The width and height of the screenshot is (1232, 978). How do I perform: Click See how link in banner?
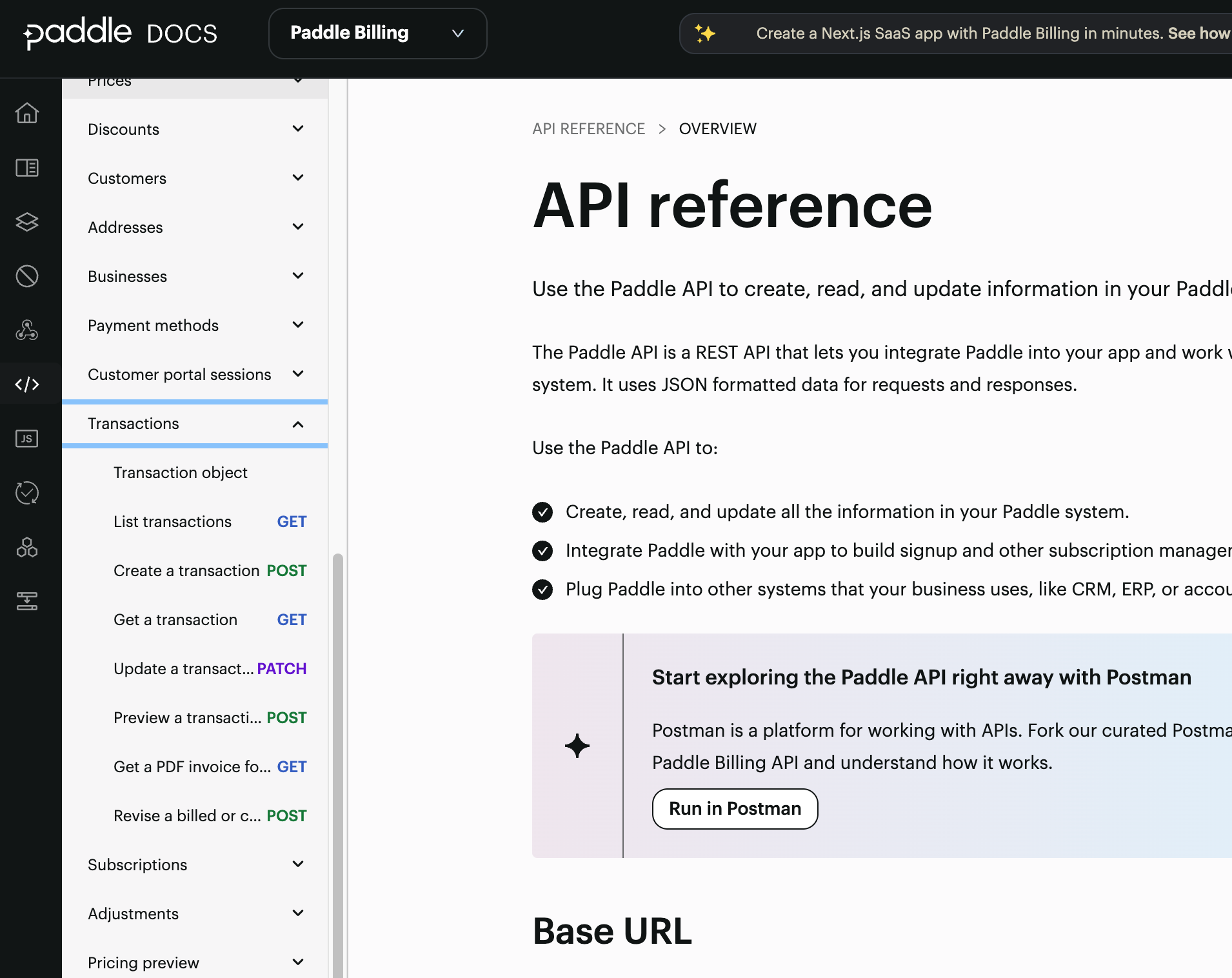click(x=1199, y=33)
